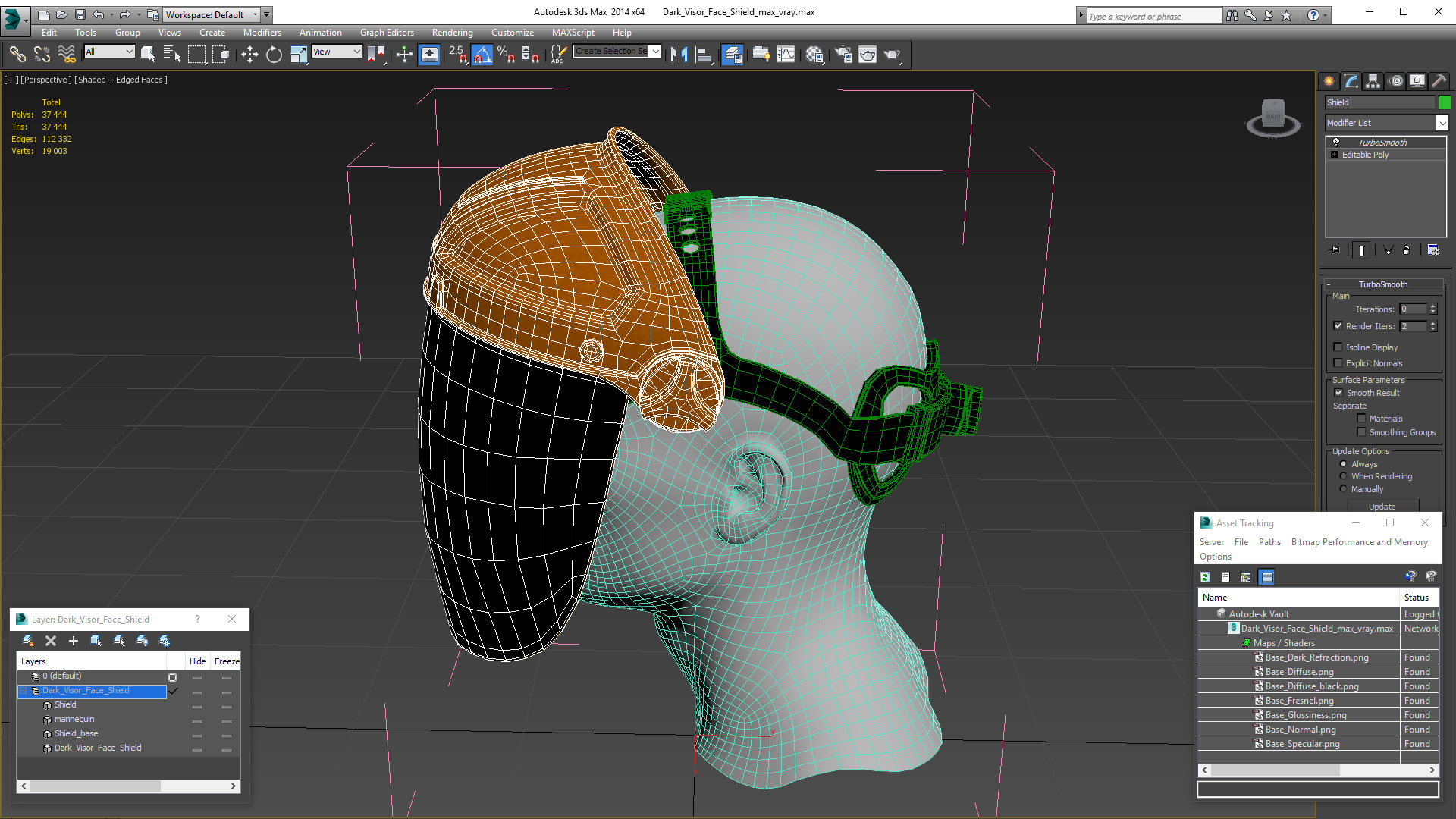Open the Graph Editors menu
This screenshot has width=1456, height=819.
click(x=387, y=33)
